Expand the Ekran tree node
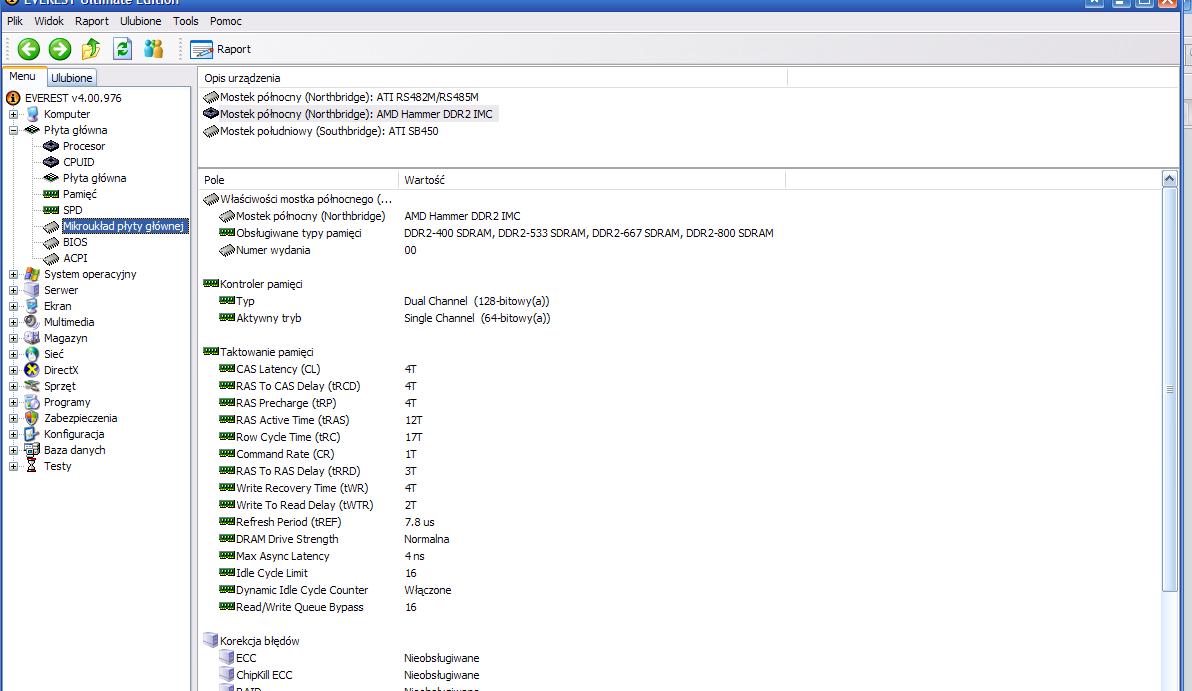1192x691 pixels. (x=13, y=306)
